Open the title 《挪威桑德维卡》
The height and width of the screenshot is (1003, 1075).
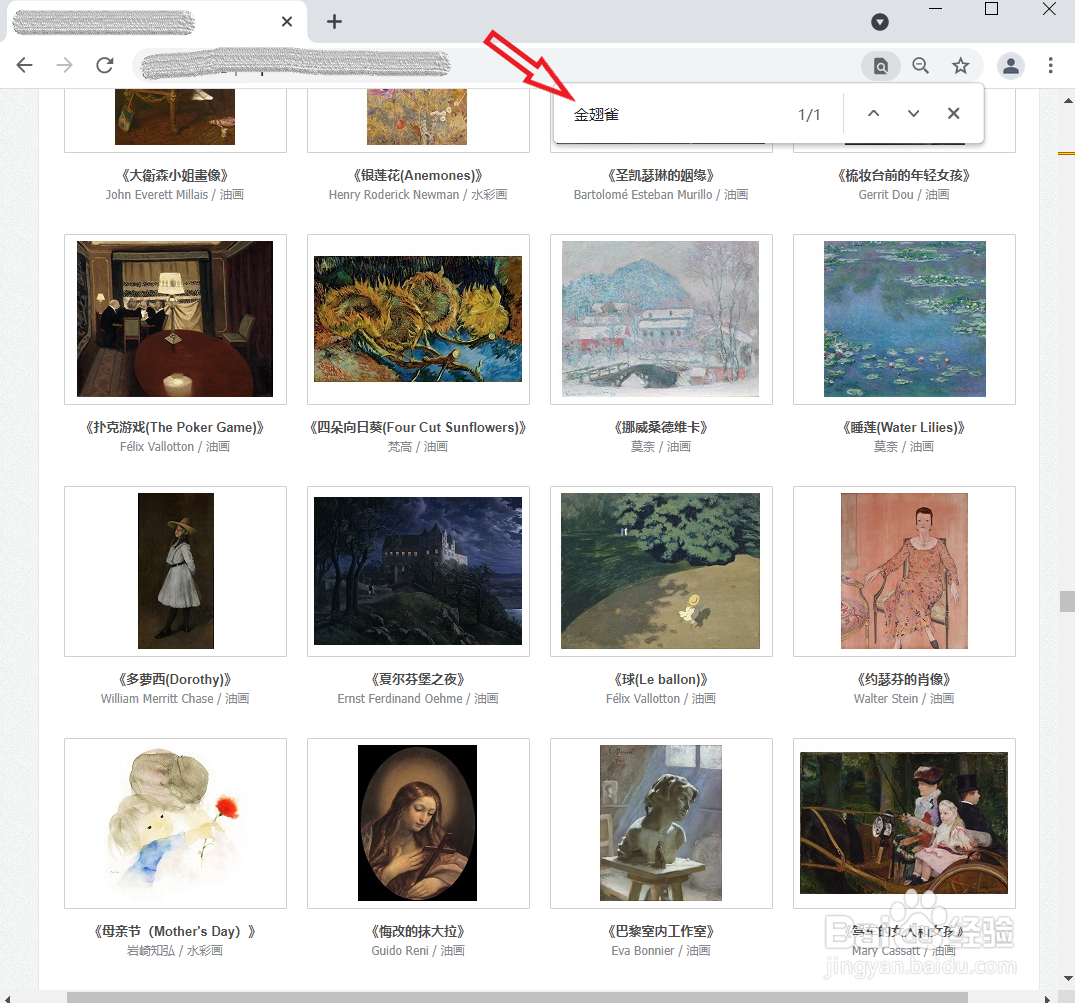pyautogui.click(x=660, y=427)
